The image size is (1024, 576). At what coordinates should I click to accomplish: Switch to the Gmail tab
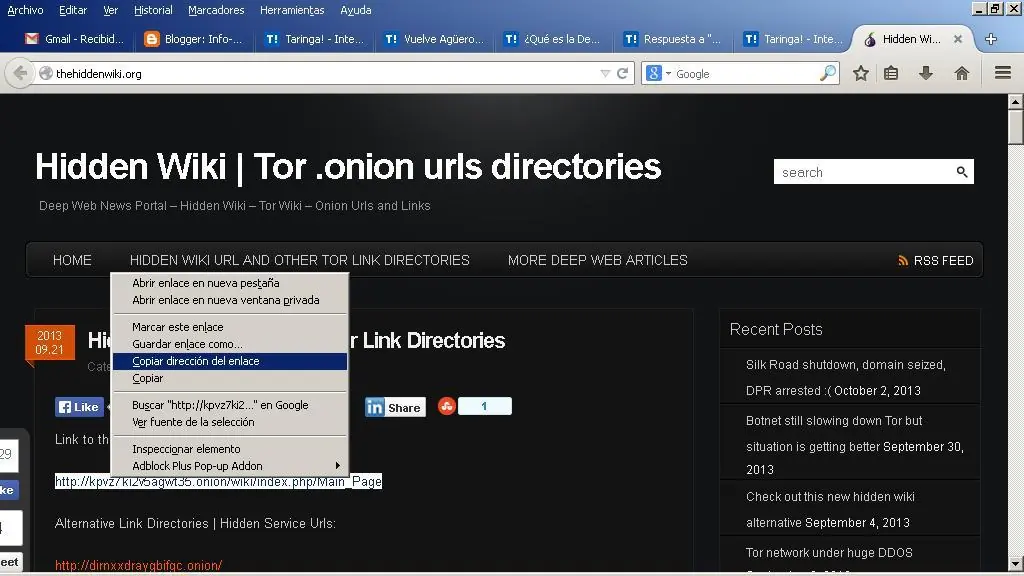74,39
